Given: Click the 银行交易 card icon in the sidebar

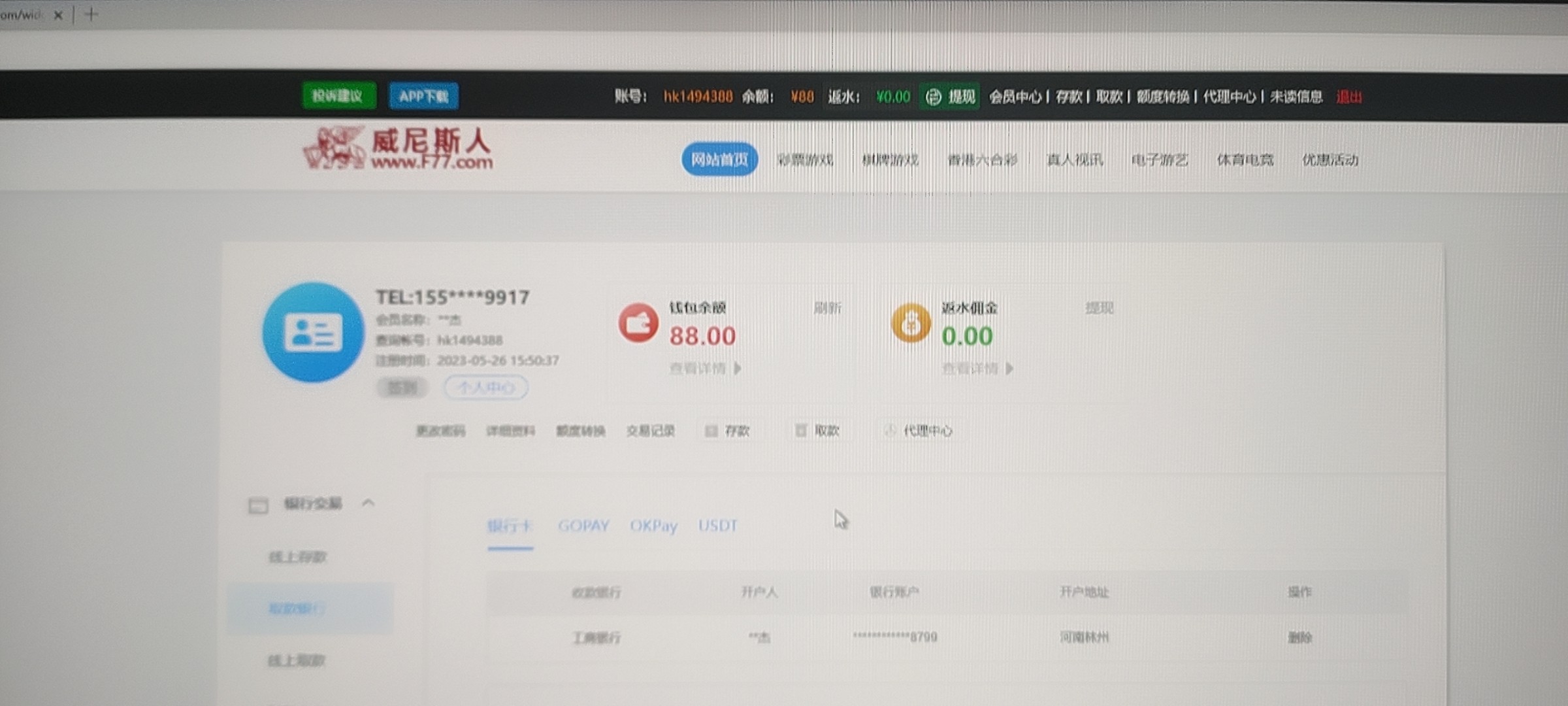Looking at the screenshot, I should coord(258,505).
